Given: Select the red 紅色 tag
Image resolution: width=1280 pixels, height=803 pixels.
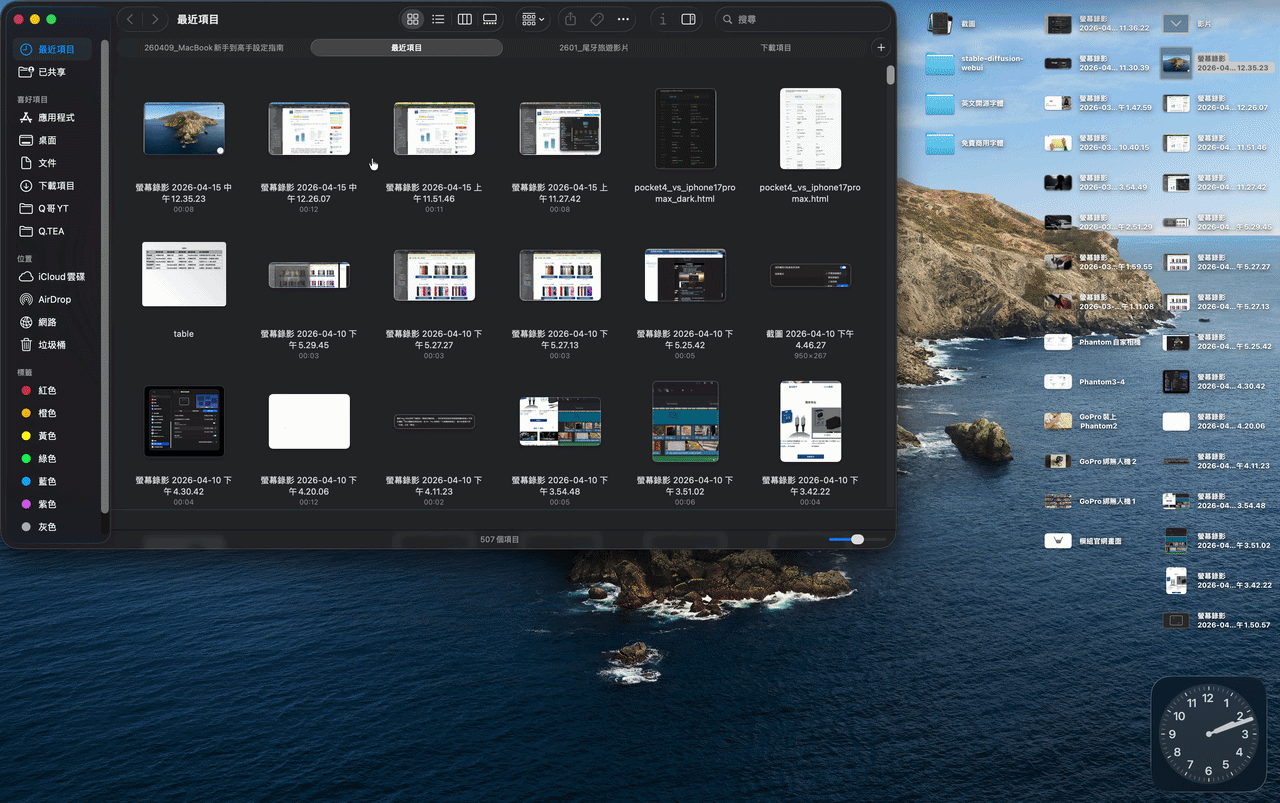Looking at the screenshot, I should (46, 390).
